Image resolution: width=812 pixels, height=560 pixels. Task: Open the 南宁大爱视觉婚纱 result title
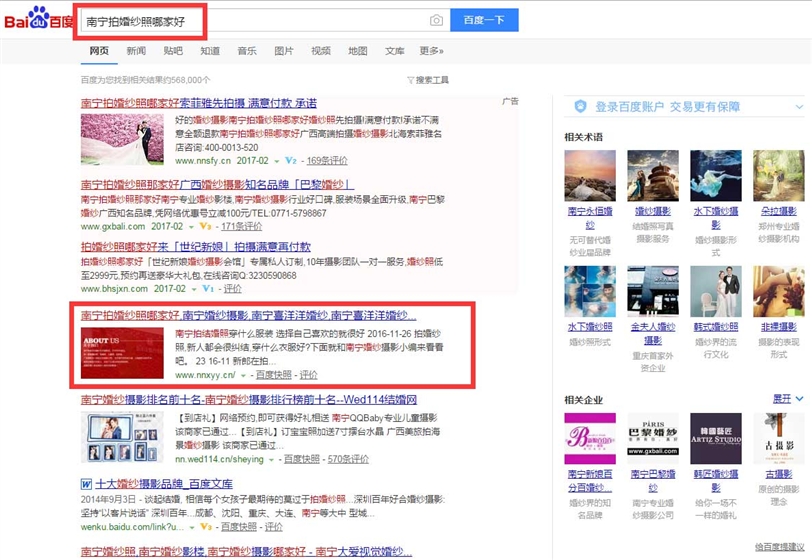246,552
